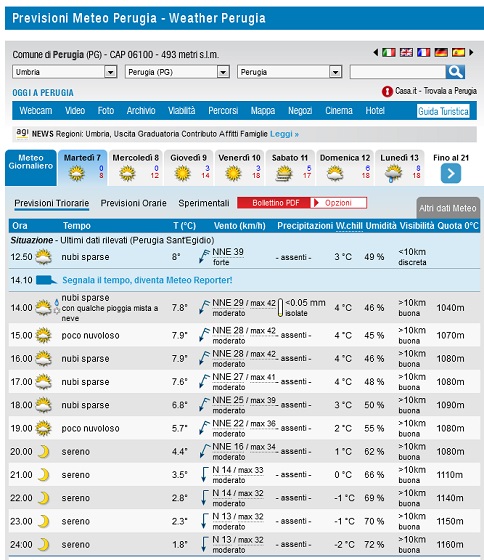Click the rain gauge icon at 14.00

pyautogui.click(x=280, y=308)
